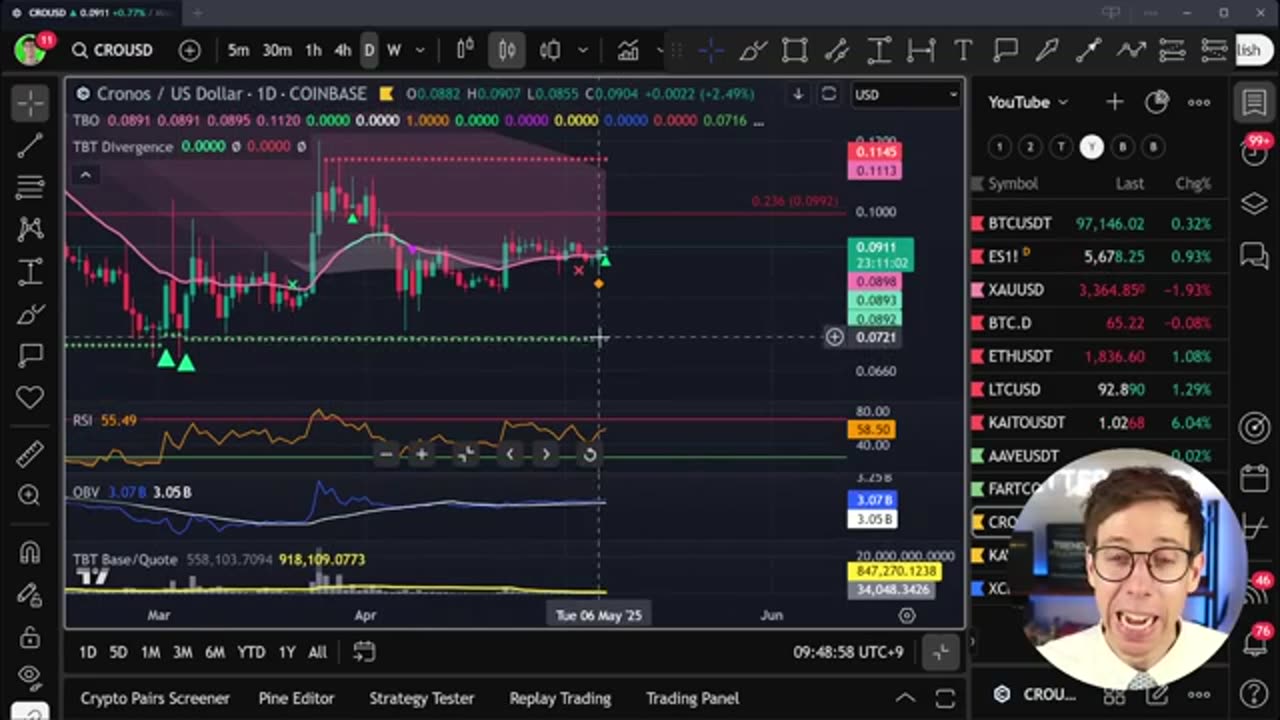
Task: Open the Fibonacci tools in left sidebar
Action: (30, 187)
